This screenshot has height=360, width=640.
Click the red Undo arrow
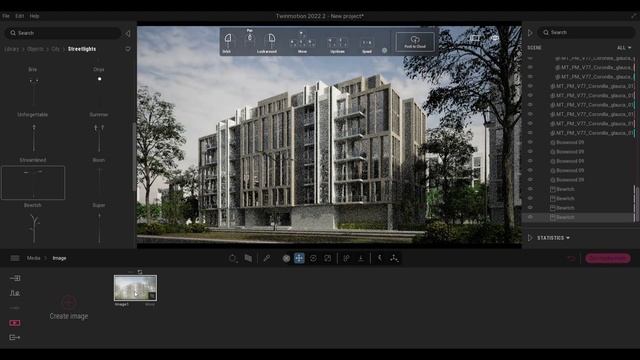[571, 258]
